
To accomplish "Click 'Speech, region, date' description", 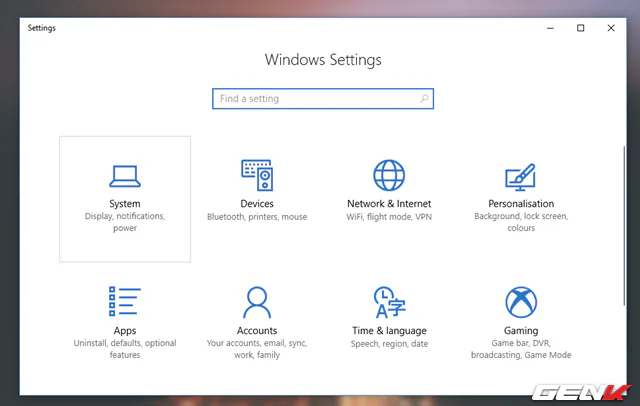I will click(389, 344).
